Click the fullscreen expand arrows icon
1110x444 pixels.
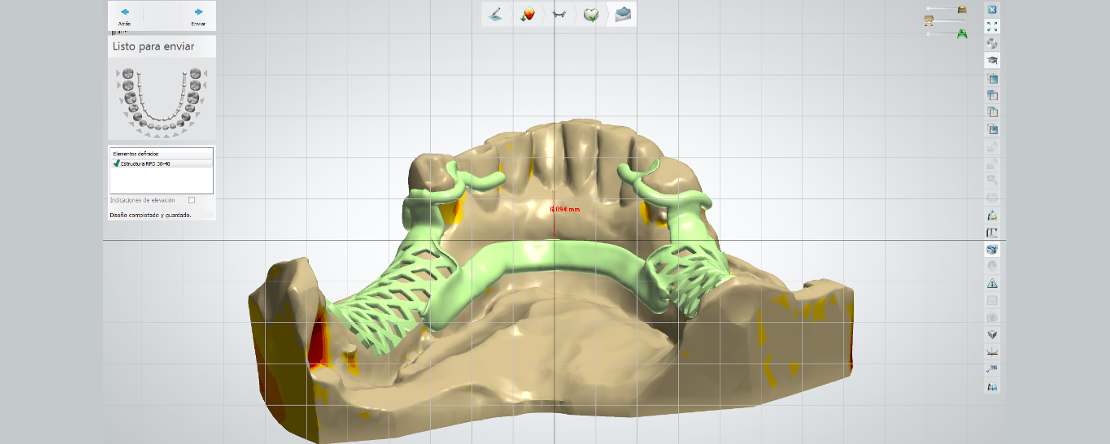tap(992, 27)
